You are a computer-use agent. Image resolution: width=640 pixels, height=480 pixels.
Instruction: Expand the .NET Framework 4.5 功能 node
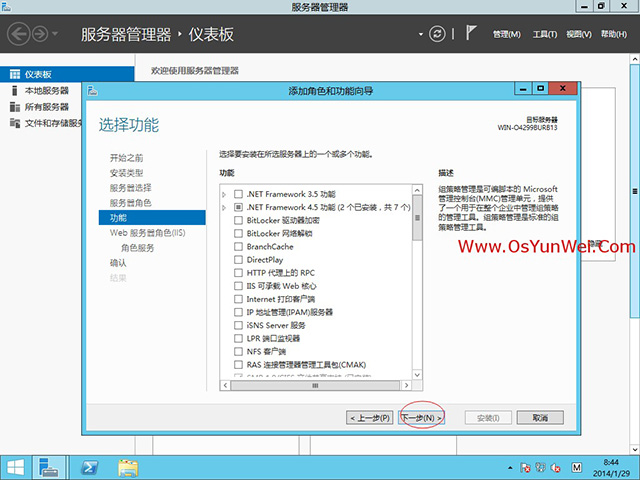pos(224,207)
